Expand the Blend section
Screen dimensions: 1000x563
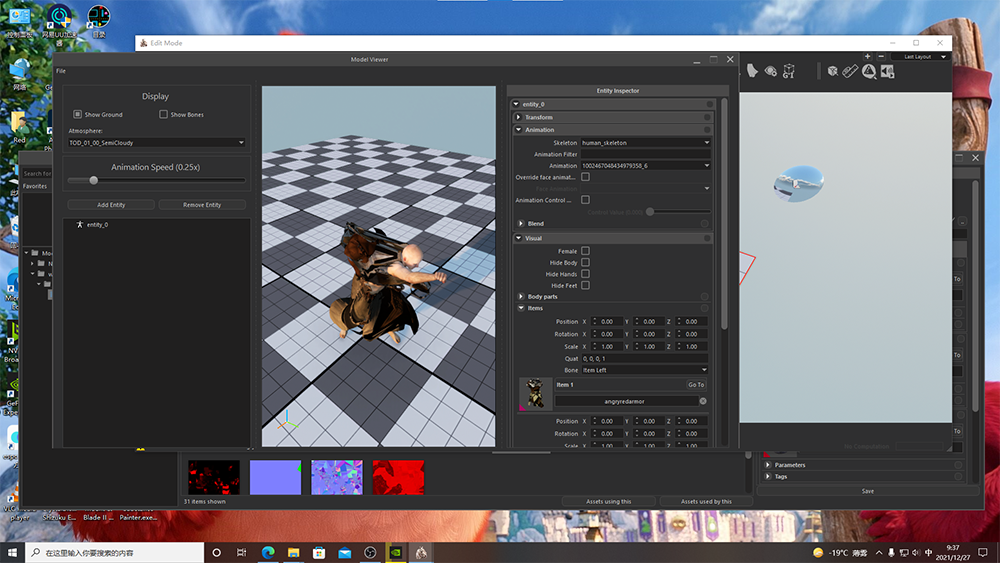pyautogui.click(x=521, y=223)
